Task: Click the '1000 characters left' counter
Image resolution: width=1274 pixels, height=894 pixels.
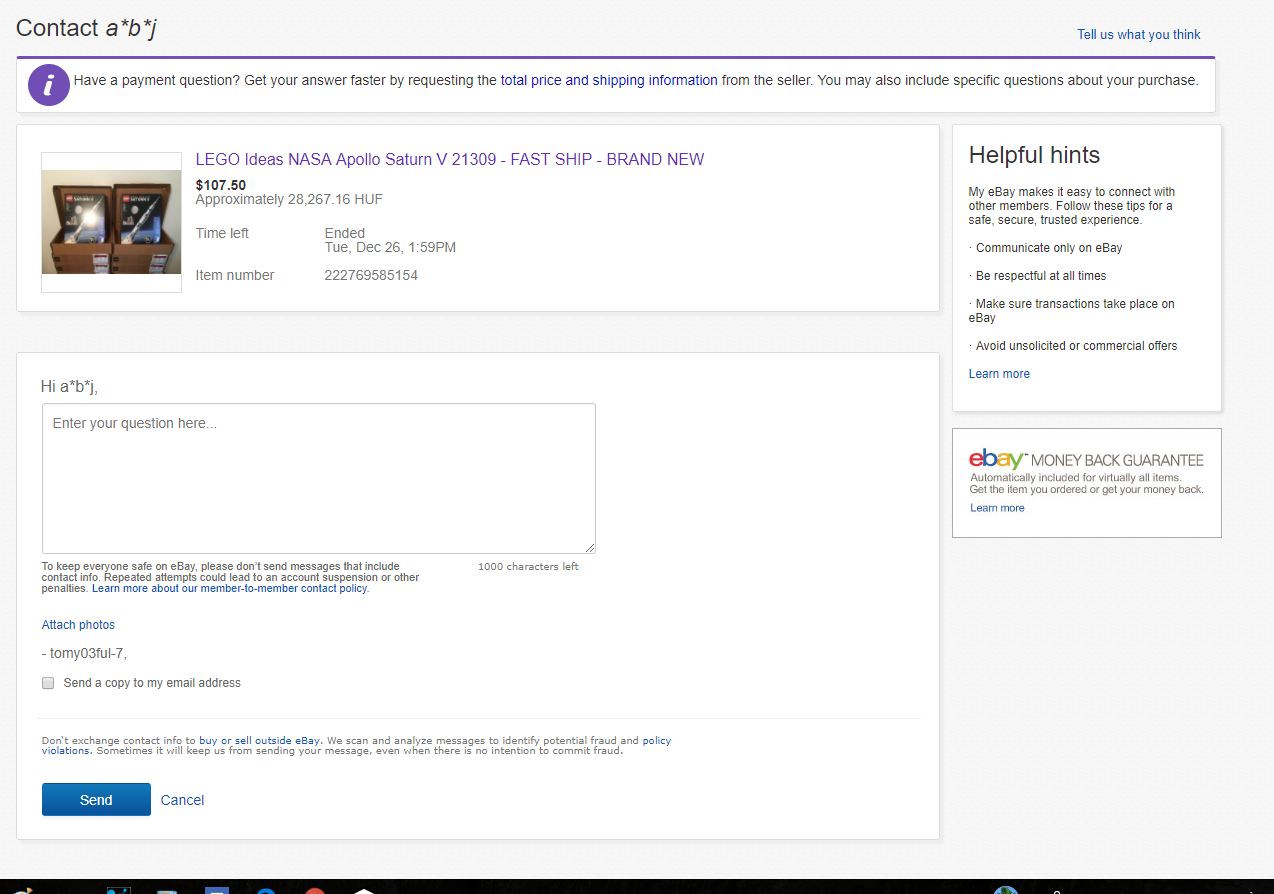Action: pos(528,567)
